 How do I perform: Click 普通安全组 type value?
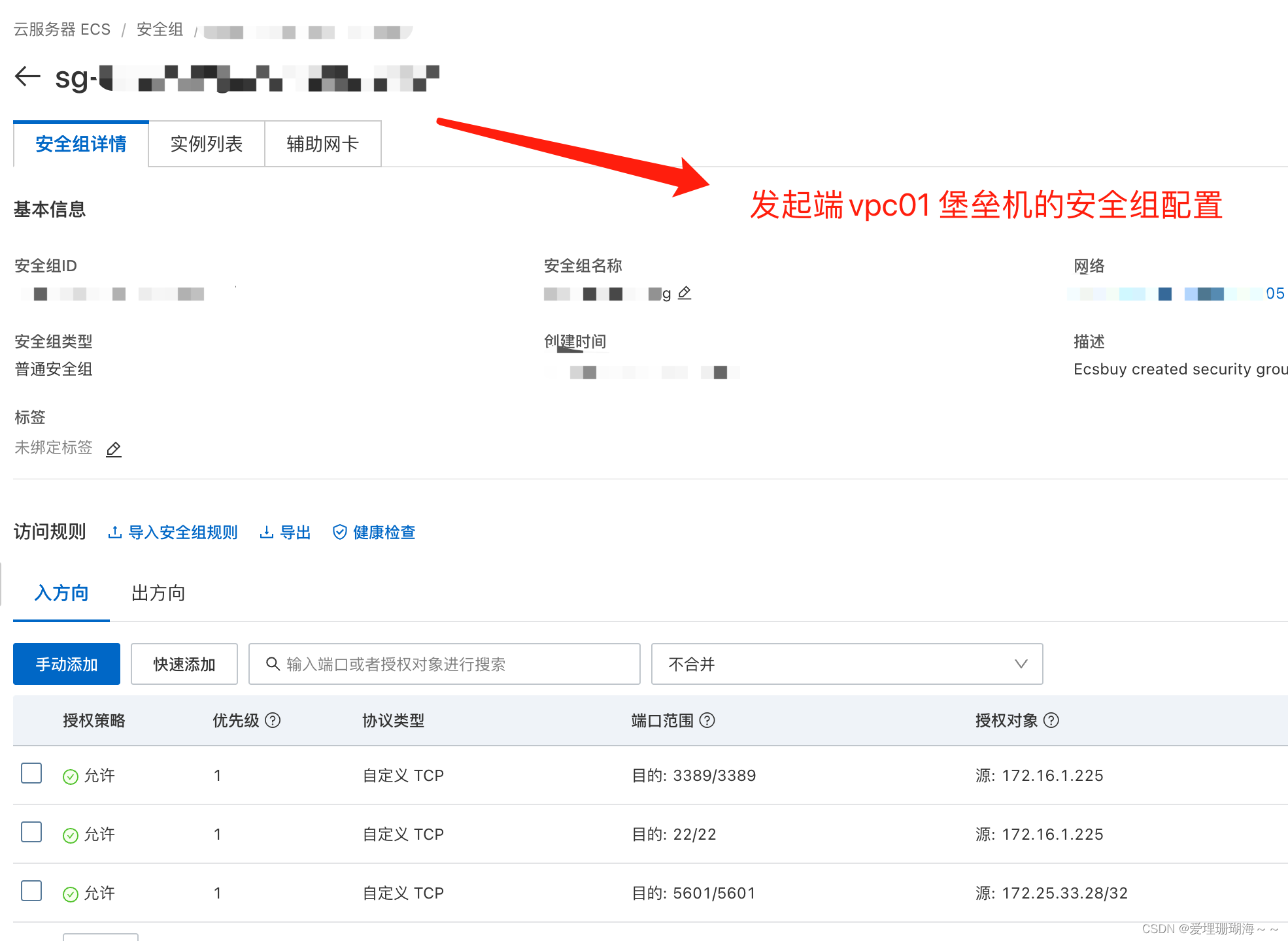click(x=54, y=369)
